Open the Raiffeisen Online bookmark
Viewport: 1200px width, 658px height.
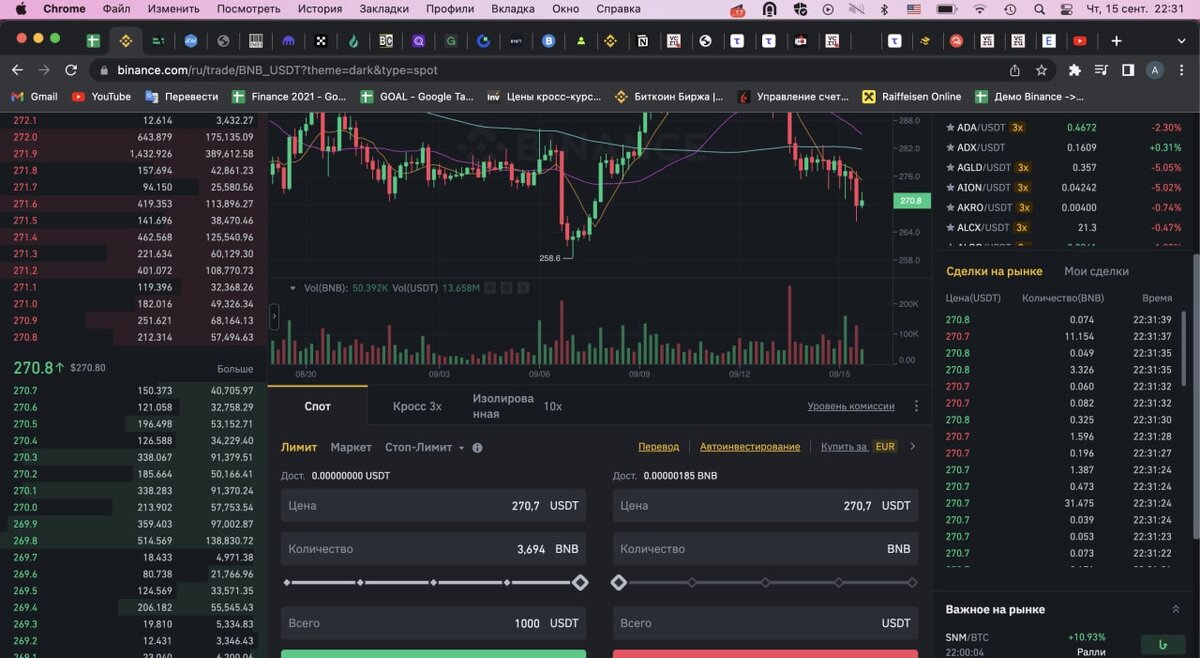(x=911, y=97)
